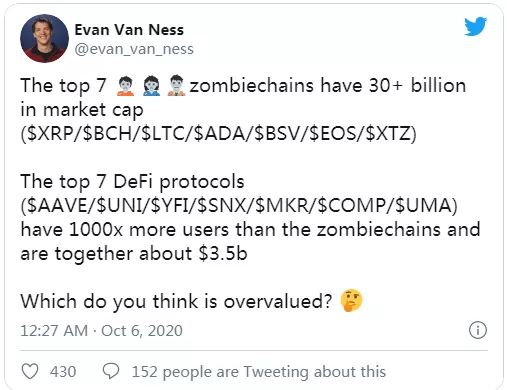507x390 pixels.
Task: Click the thinking face emoji
Action: coord(351,301)
